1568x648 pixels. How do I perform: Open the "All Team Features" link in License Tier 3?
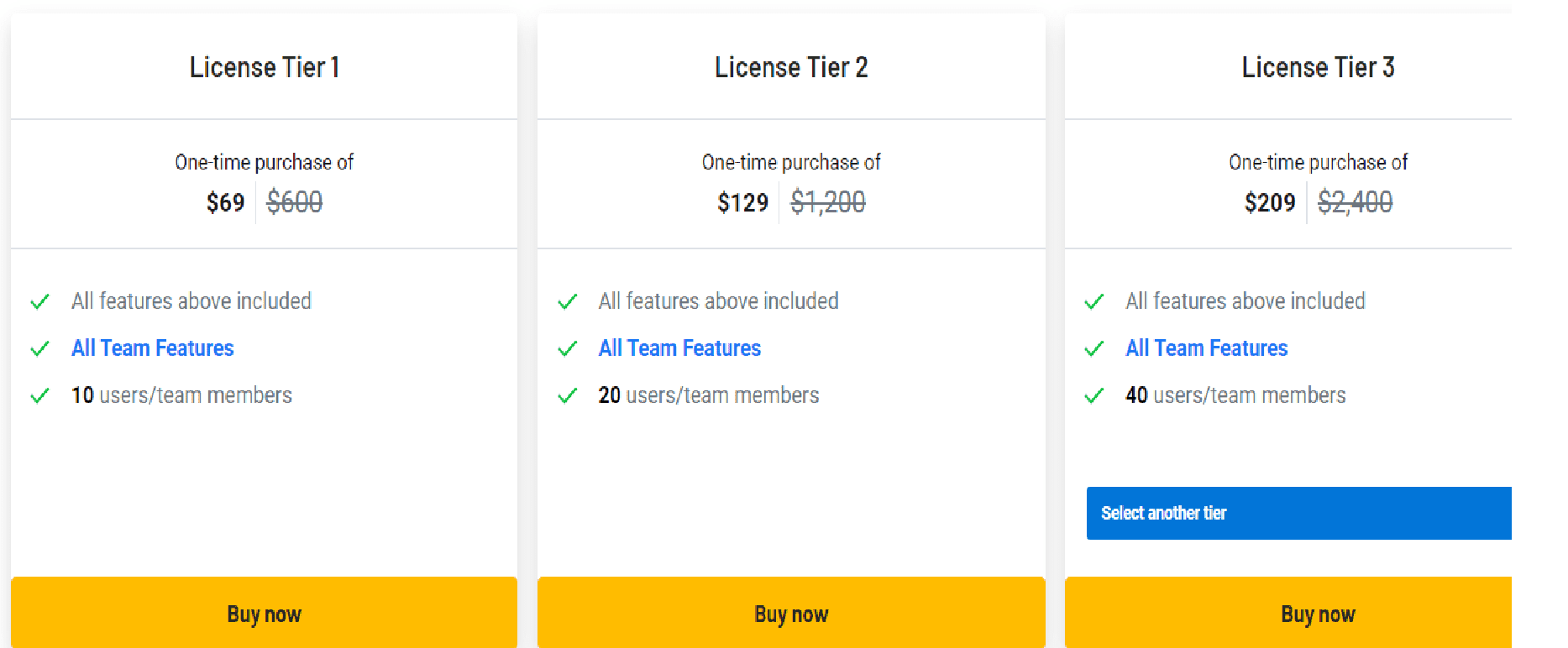point(1207,348)
